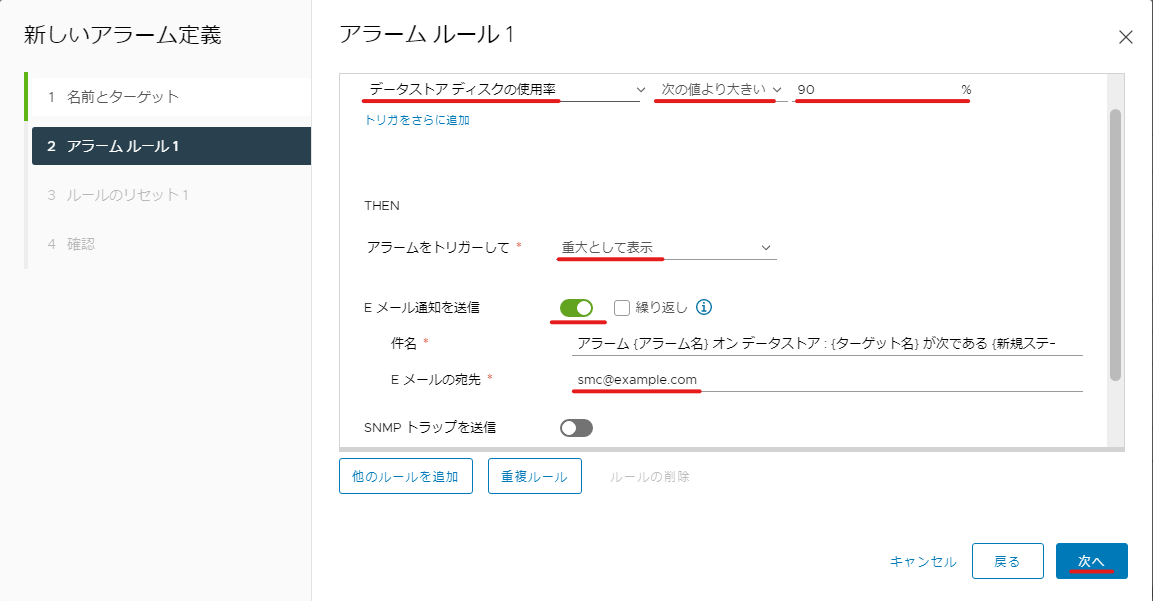The image size is (1153, 601).
Task: Go to step 1 名前とターゲット
Action: [x=169, y=96]
